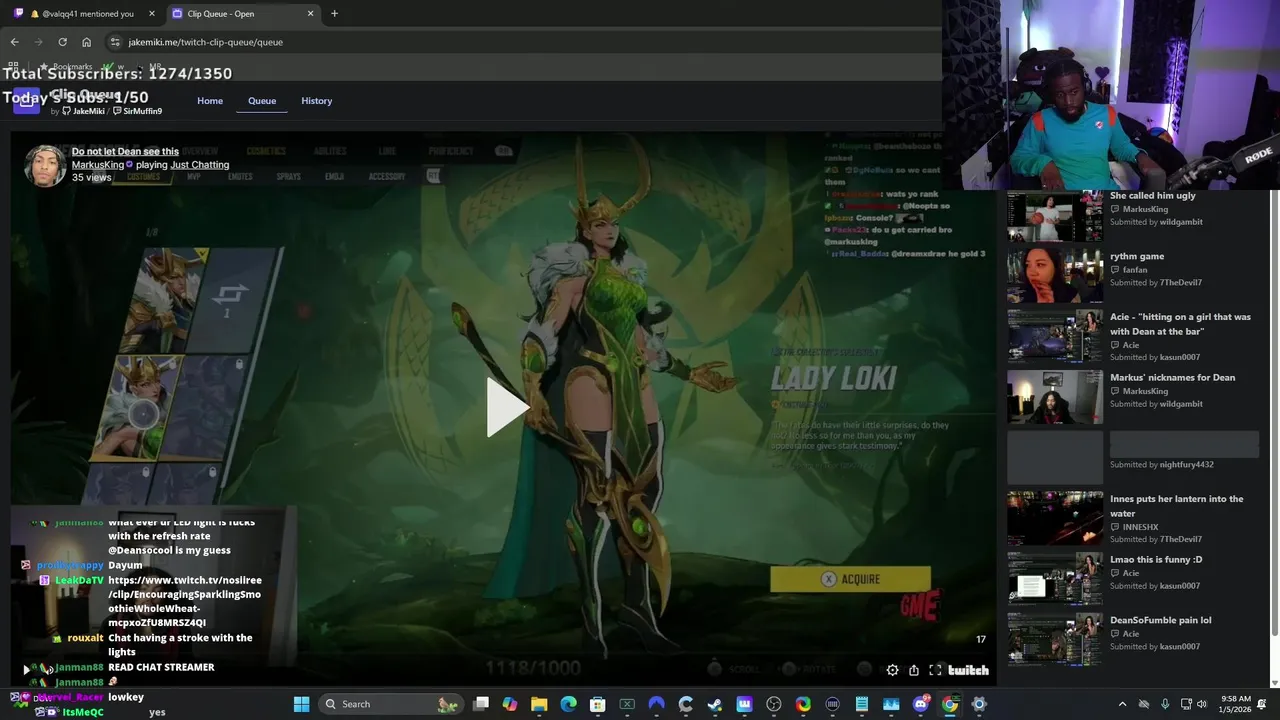Click the taskbar Search box
The height and width of the screenshot is (720, 1280).
point(390,704)
